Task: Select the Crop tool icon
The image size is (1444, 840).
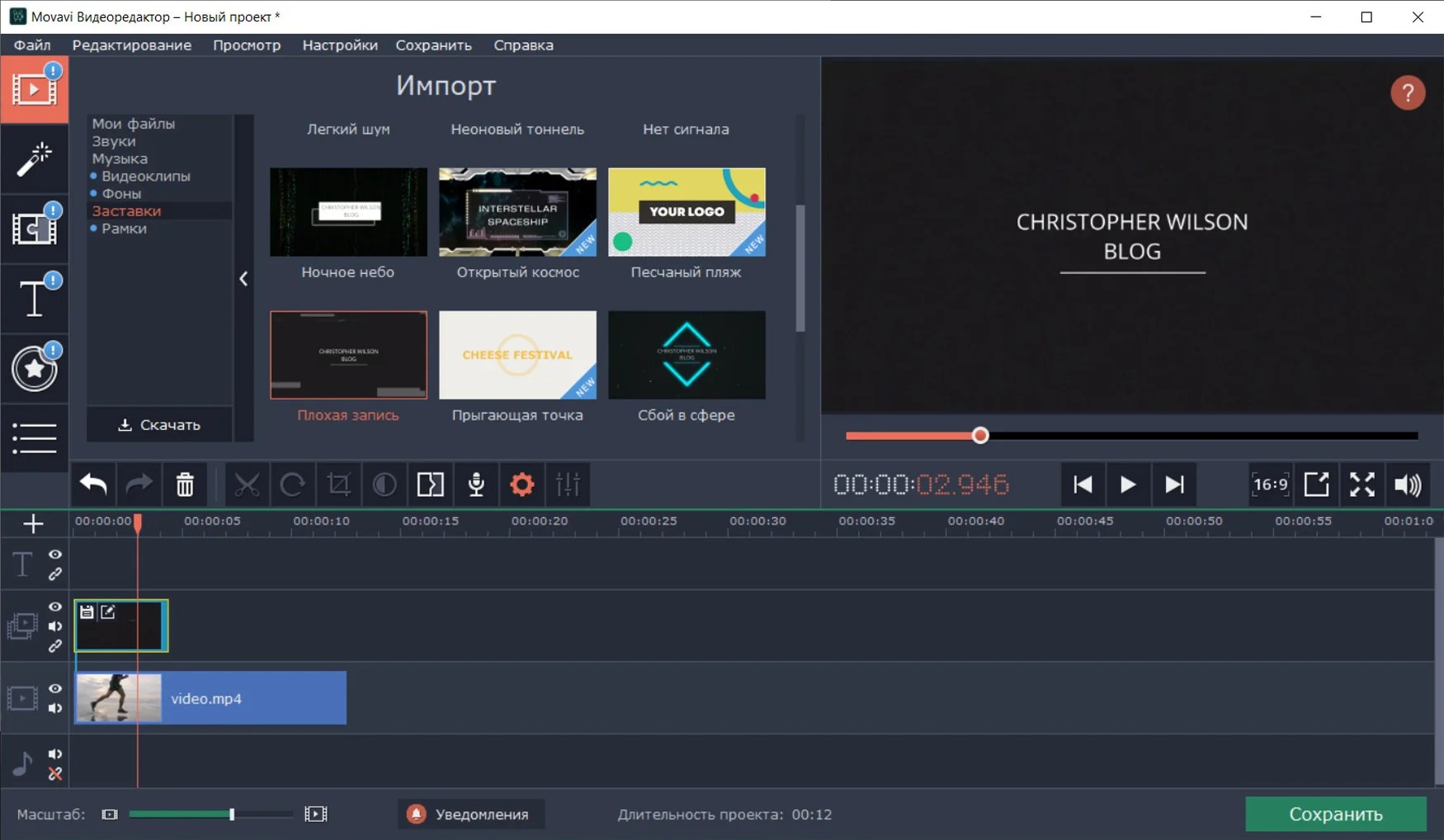Action: [338, 484]
